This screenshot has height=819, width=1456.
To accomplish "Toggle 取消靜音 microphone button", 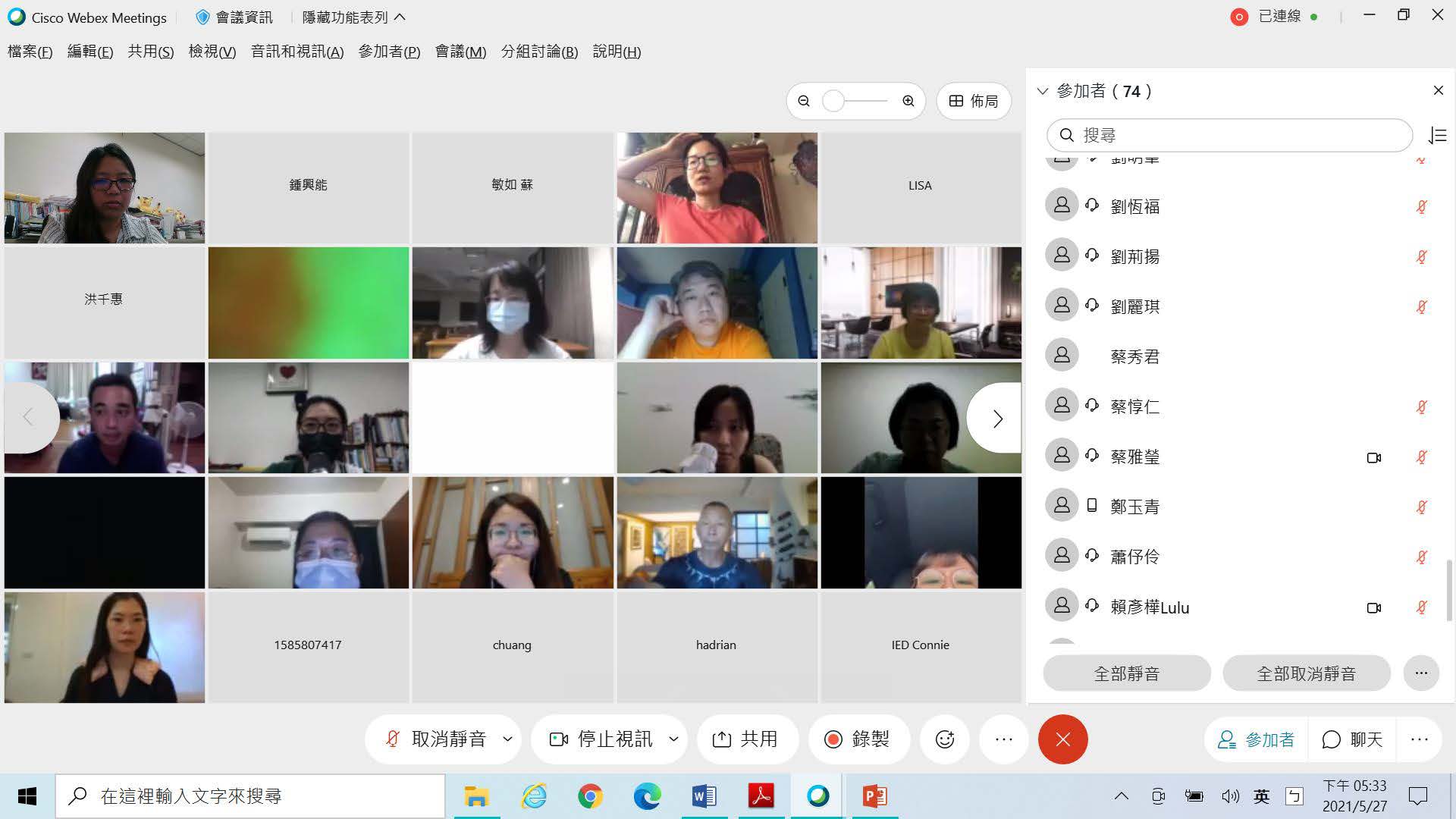I will (x=436, y=739).
